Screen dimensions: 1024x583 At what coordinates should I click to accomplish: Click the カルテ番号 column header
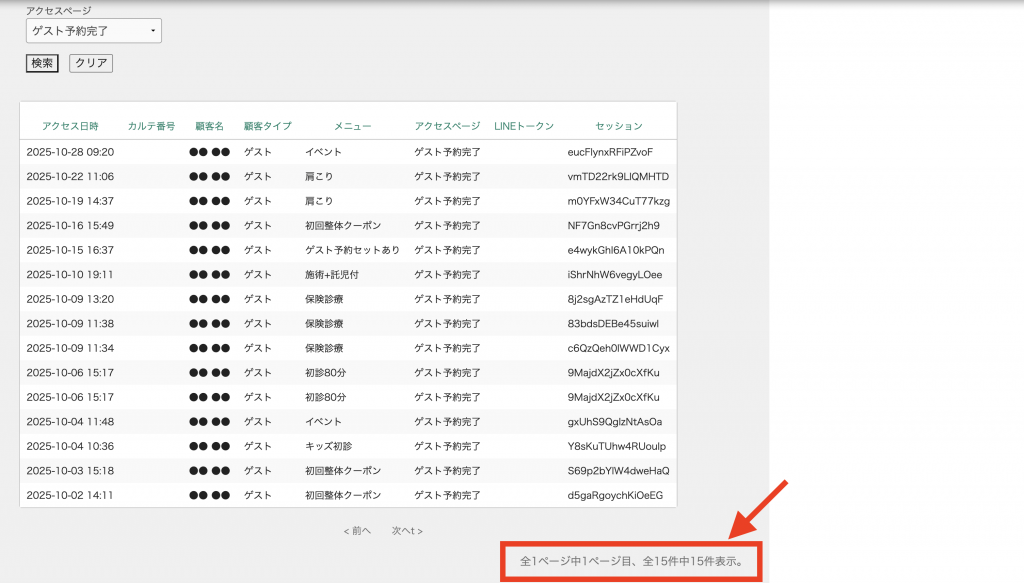click(x=151, y=126)
